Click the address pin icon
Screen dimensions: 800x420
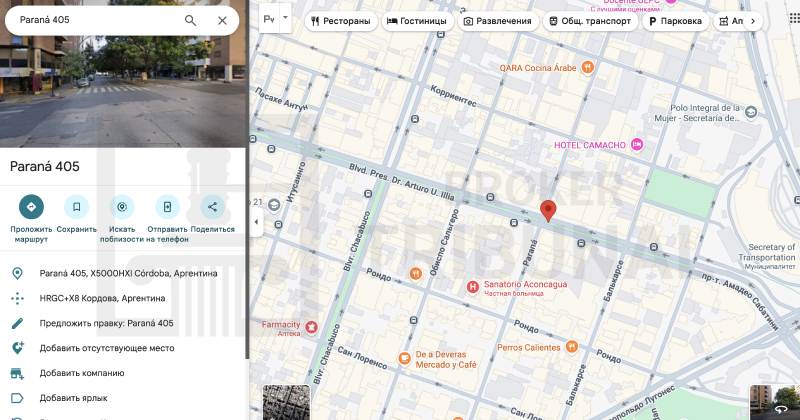(17, 274)
